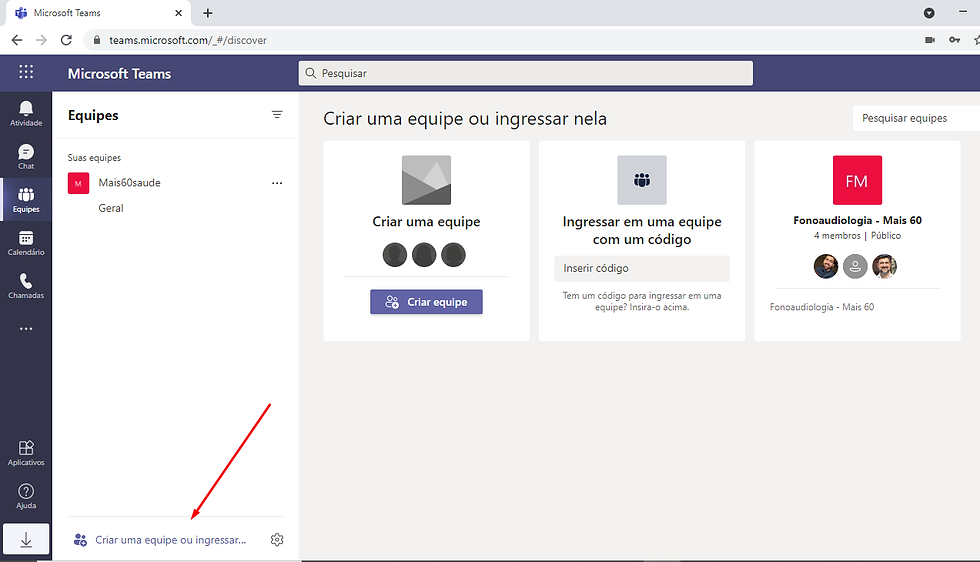Show more apps ellipsis in sidebar
This screenshot has height=562, width=980.
pos(26,329)
